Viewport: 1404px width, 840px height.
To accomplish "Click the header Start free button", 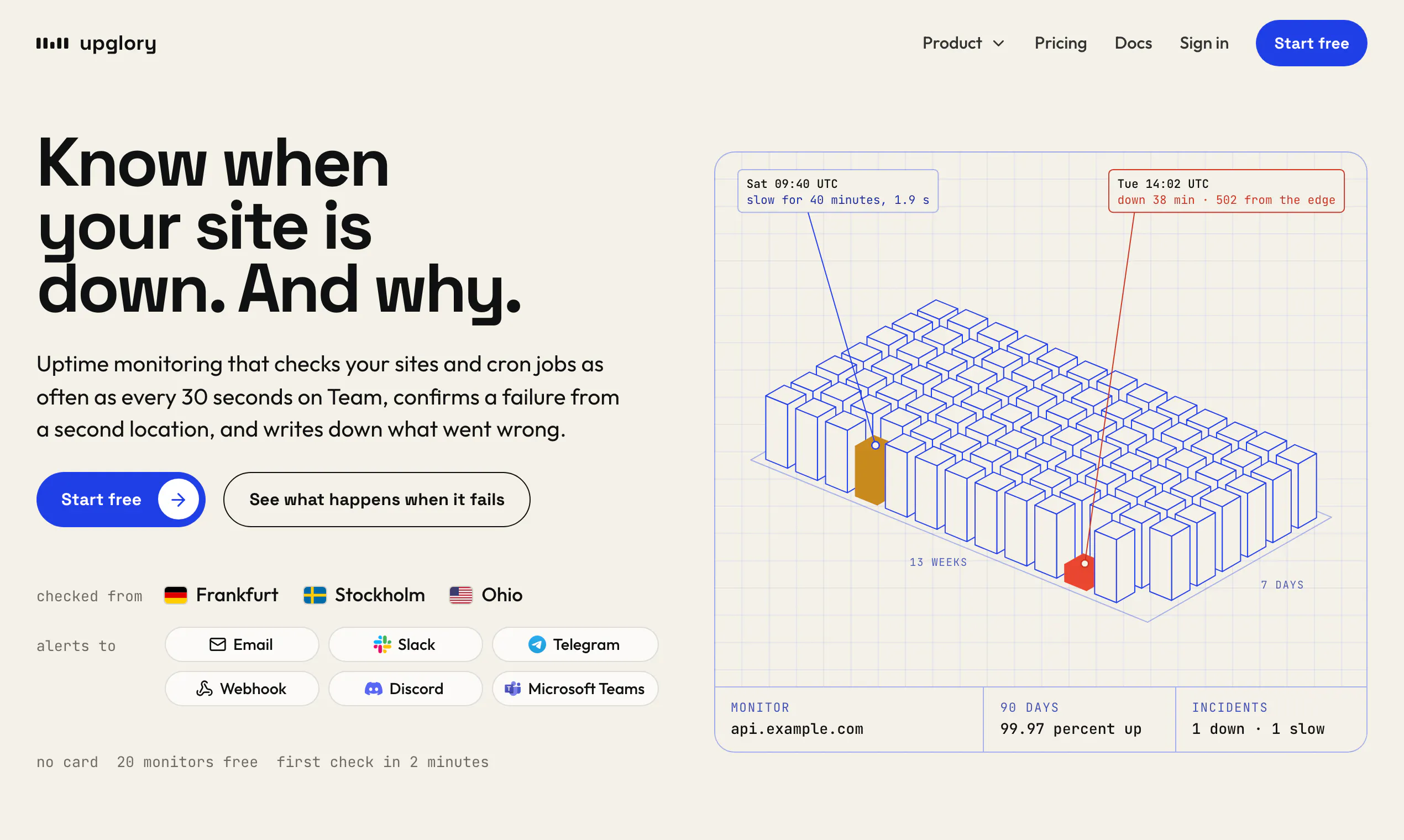I will click(1311, 43).
